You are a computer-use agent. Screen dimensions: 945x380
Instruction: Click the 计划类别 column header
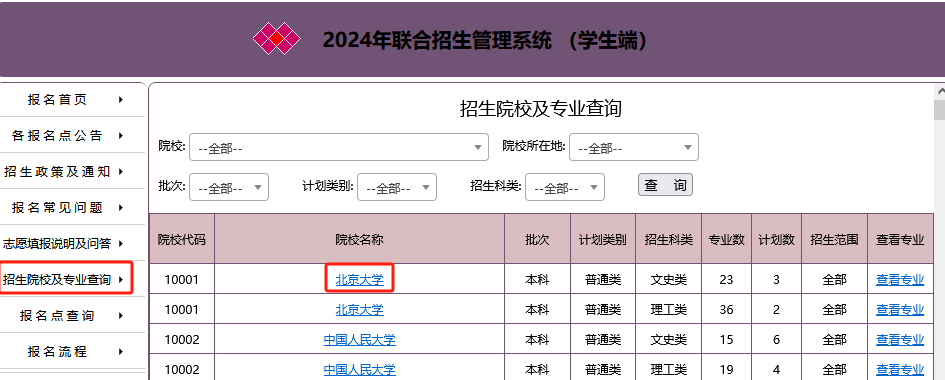coord(603,239)
